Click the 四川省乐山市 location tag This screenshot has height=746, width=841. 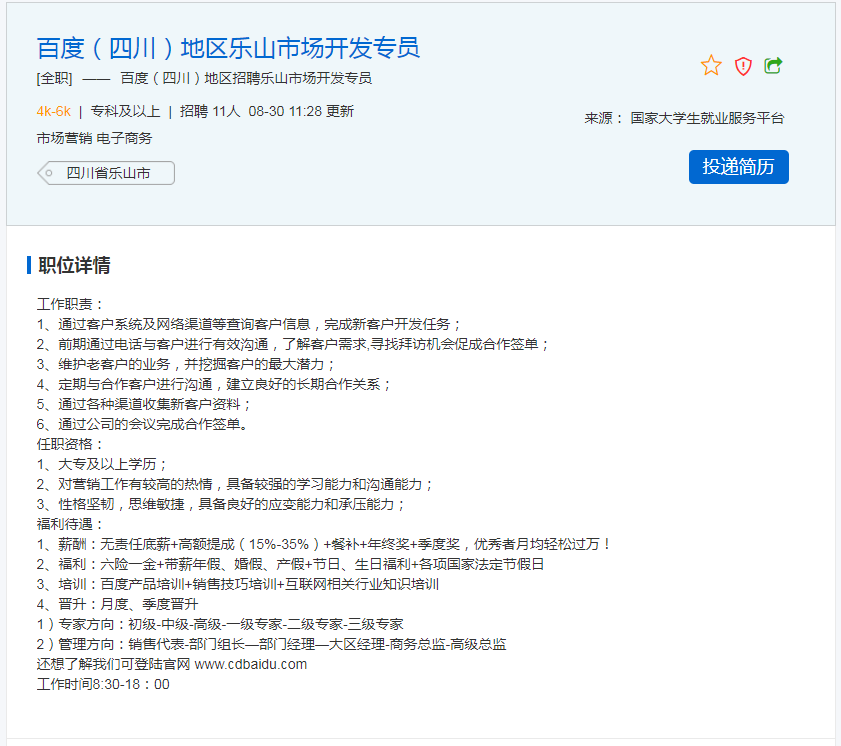tap(106, 173)
